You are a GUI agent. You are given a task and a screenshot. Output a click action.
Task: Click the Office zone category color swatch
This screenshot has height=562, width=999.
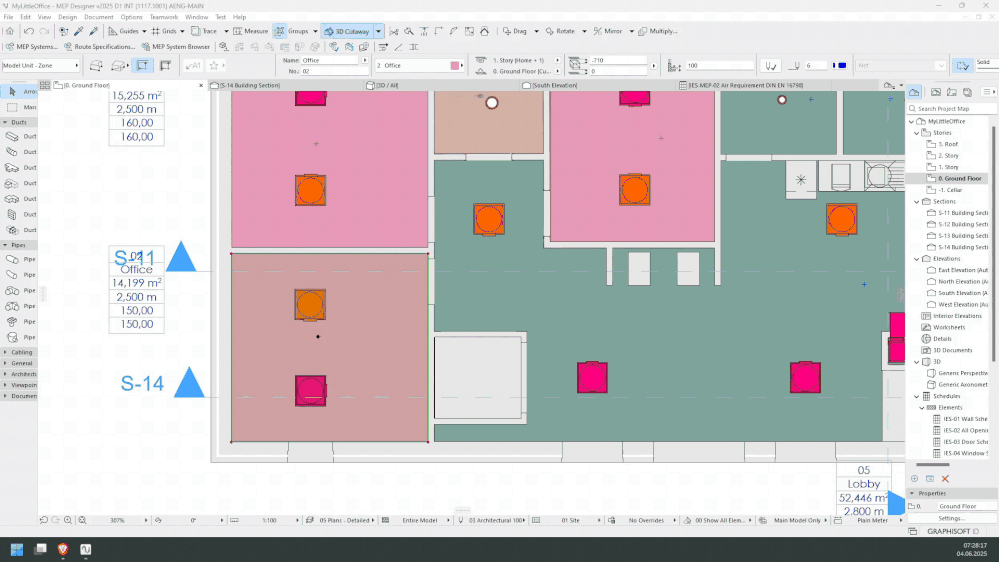click(454, 65)
